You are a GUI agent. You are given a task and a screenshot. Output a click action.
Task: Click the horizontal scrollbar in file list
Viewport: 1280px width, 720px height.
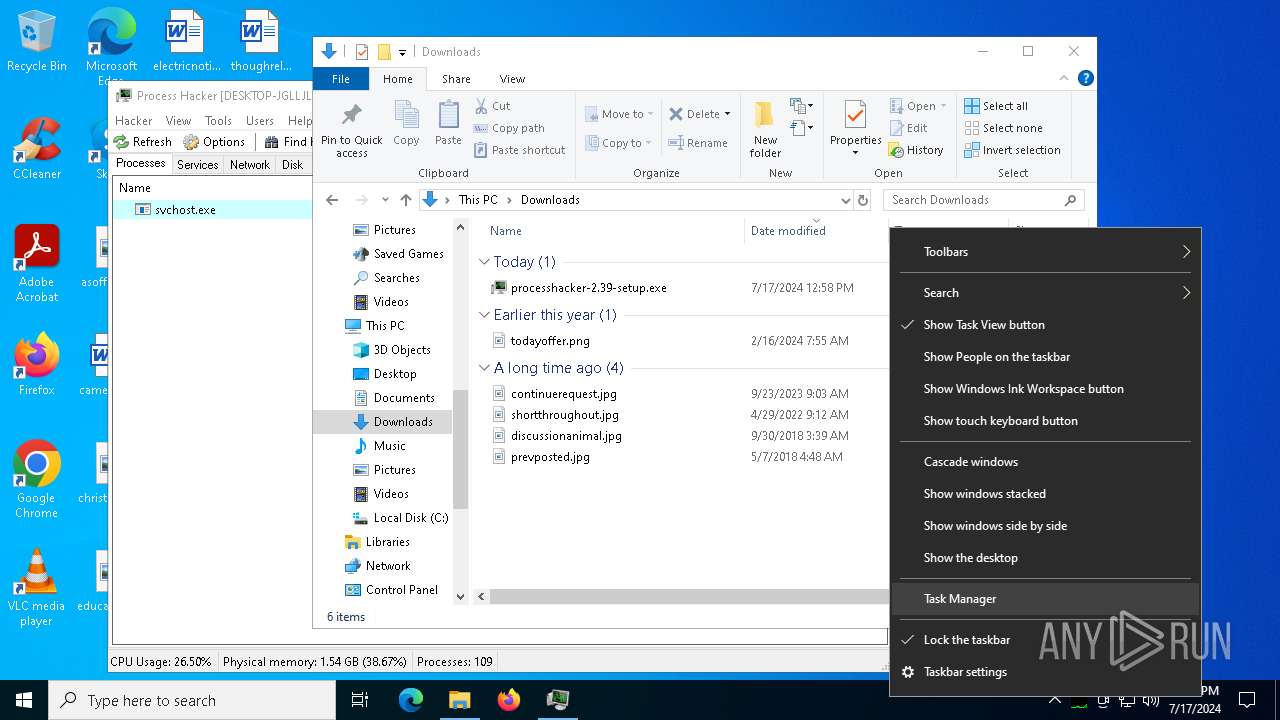(689, 596)
